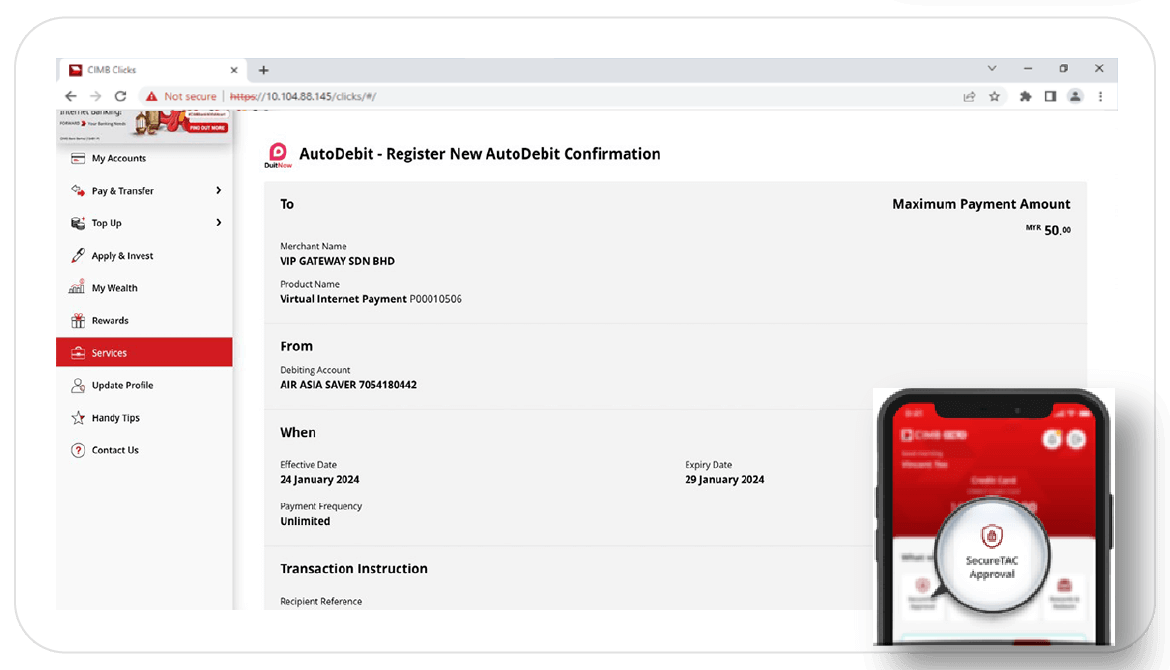Click the My Wealth chart icon

(77, 288)
